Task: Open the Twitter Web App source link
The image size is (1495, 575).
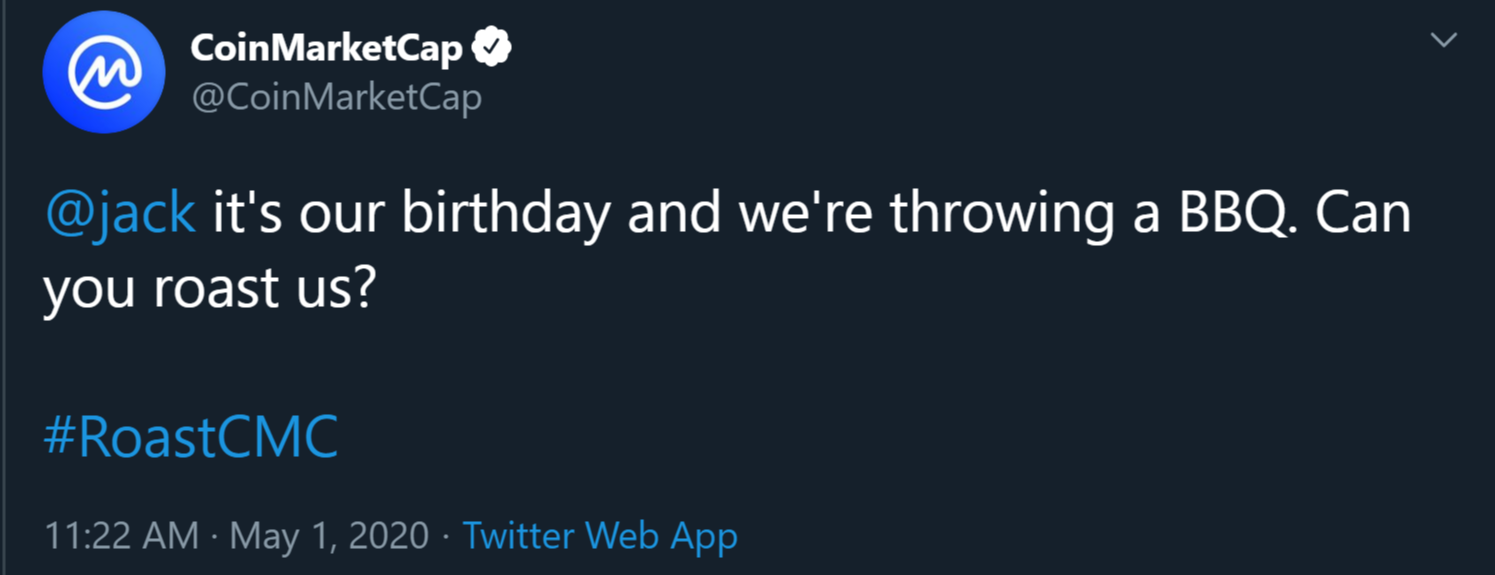Action: click(x=600, y=536)
